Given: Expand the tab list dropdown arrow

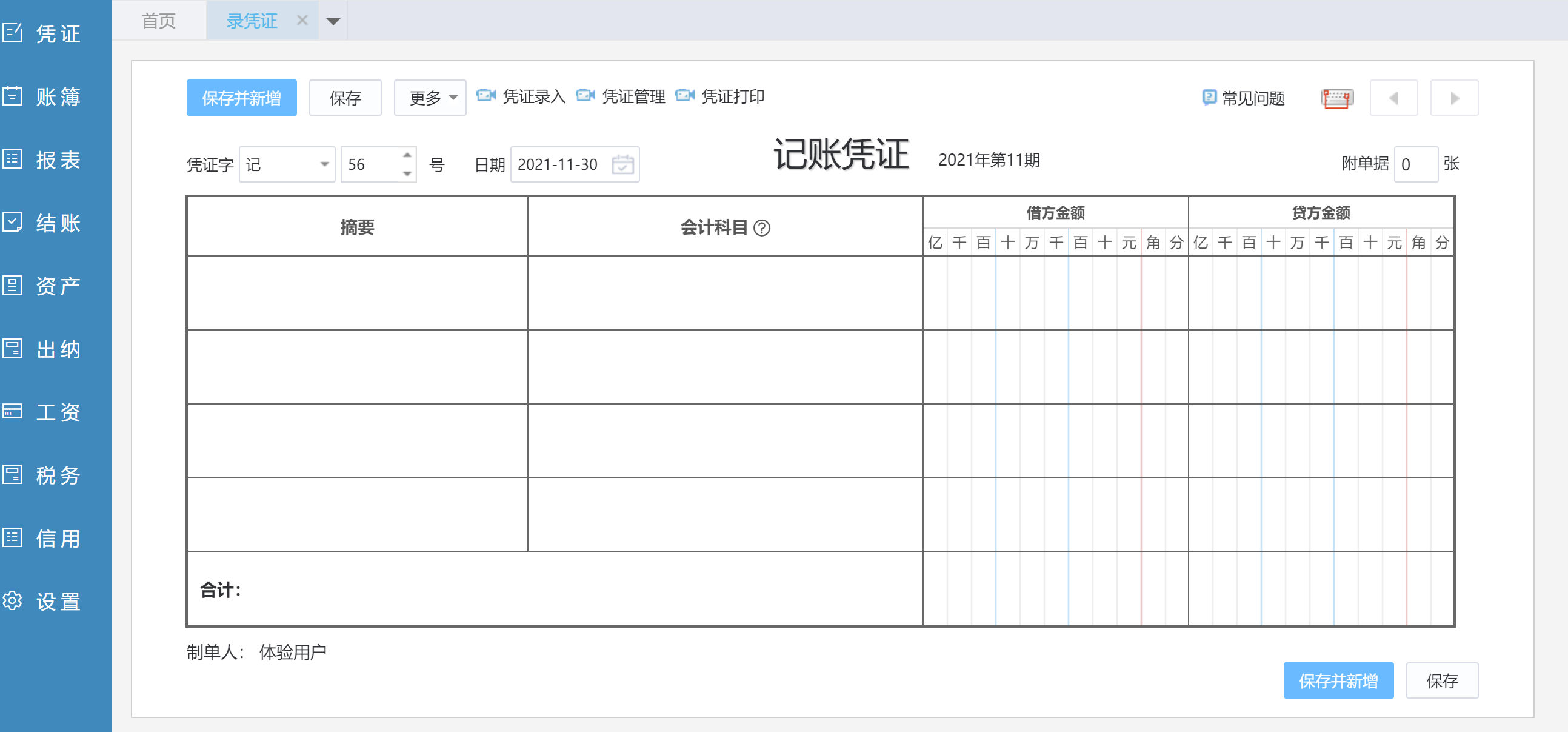Looking at the screenshot, I should 333,21.
